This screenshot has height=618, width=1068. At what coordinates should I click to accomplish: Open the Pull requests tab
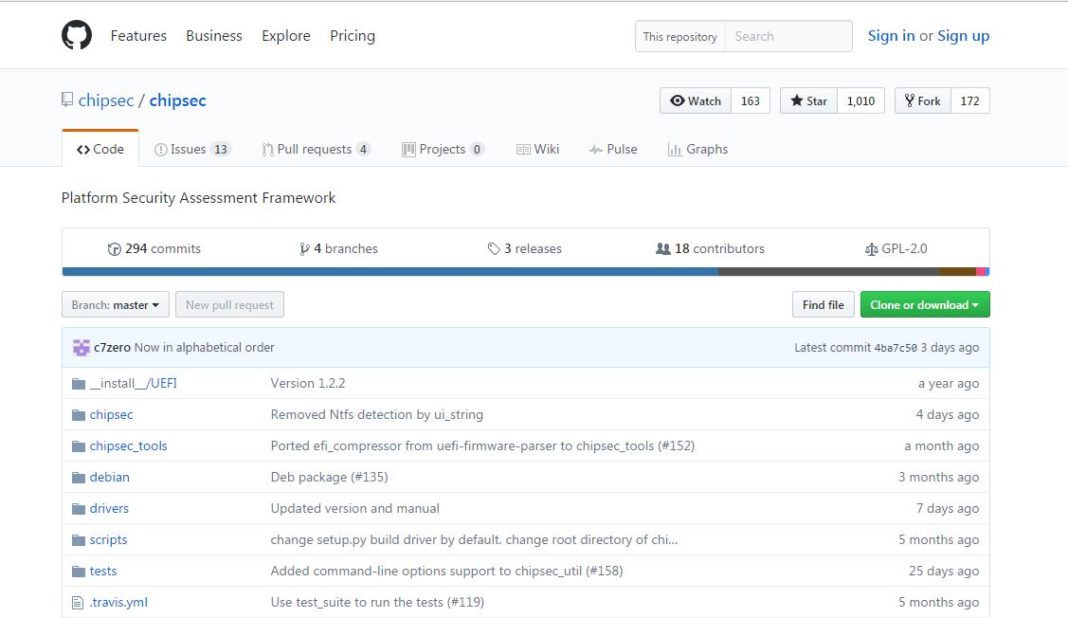pos(317,149)
